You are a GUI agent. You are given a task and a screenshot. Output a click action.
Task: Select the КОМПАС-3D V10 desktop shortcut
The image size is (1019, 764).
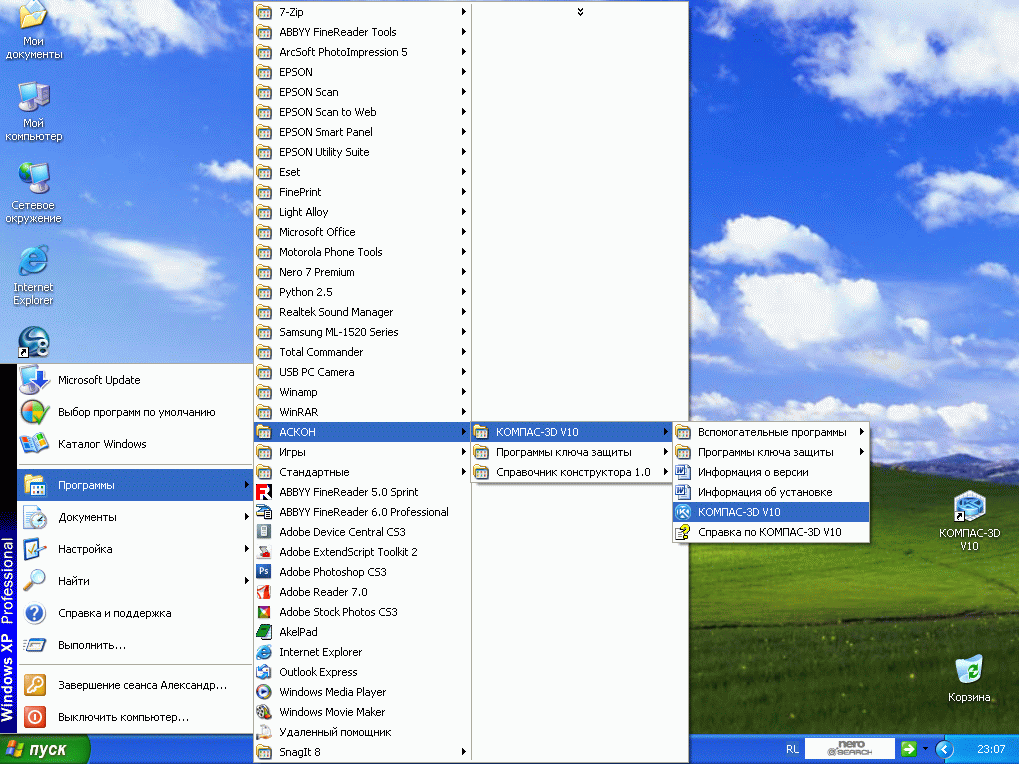click(969, 520)
